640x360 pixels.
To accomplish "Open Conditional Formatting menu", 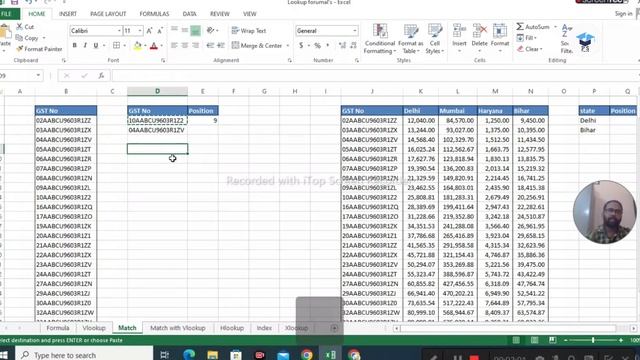I will tap(380, 38).
